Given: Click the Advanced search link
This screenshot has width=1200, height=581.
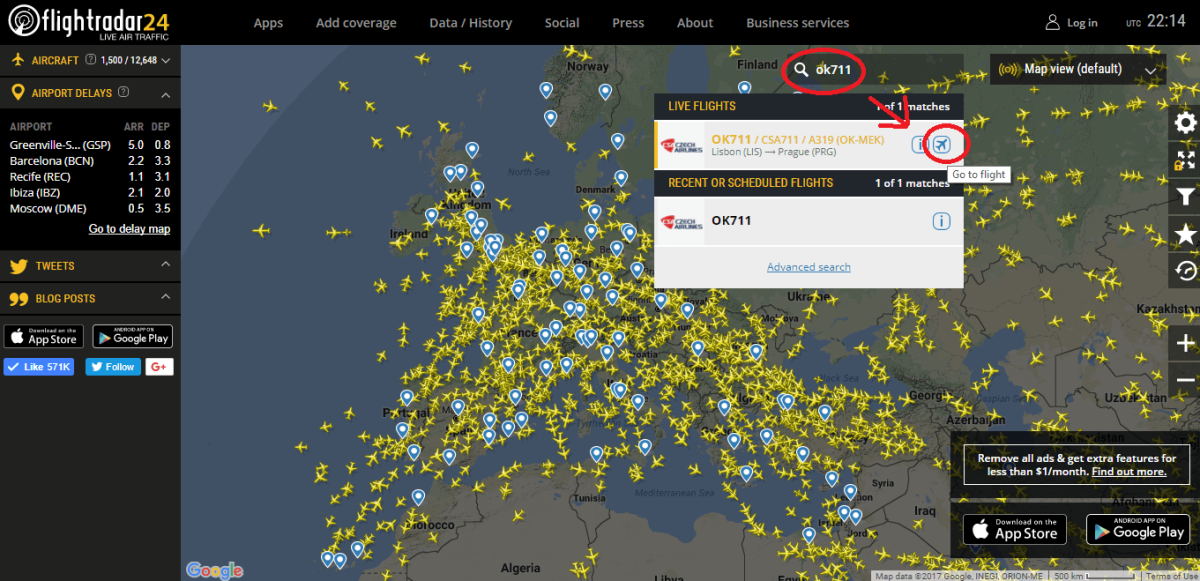Looking at the screenshot, I should (808, 267).
